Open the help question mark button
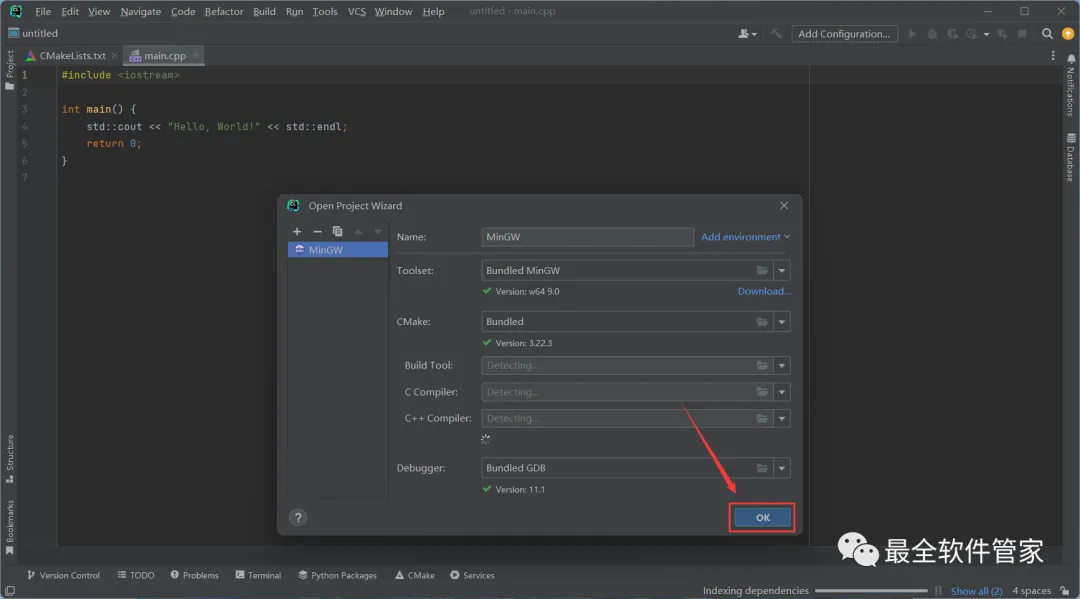The height and width of the screenshot is (599, 1080). click(298, 517)
